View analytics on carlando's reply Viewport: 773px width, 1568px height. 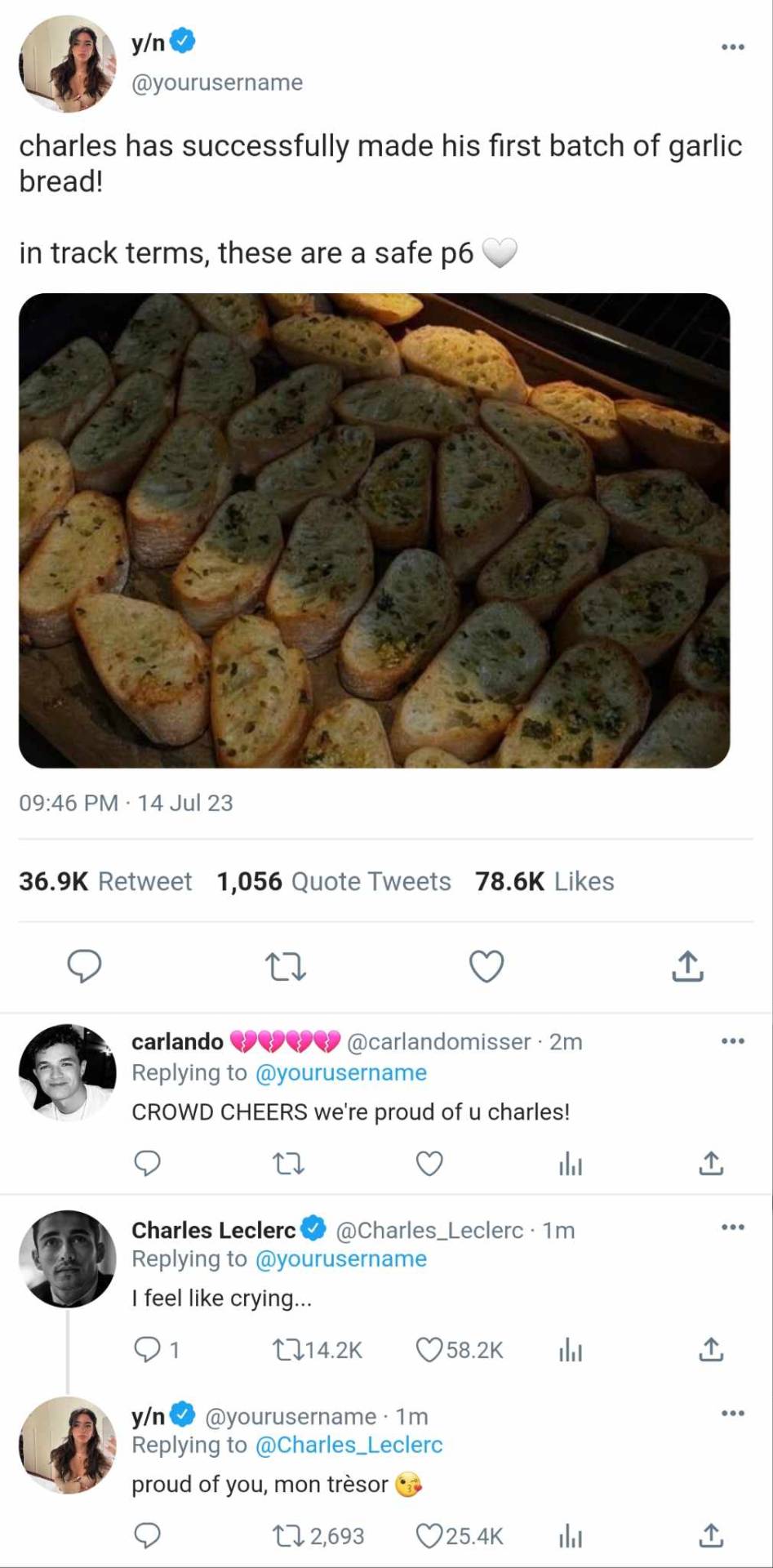click(571, 1164)
